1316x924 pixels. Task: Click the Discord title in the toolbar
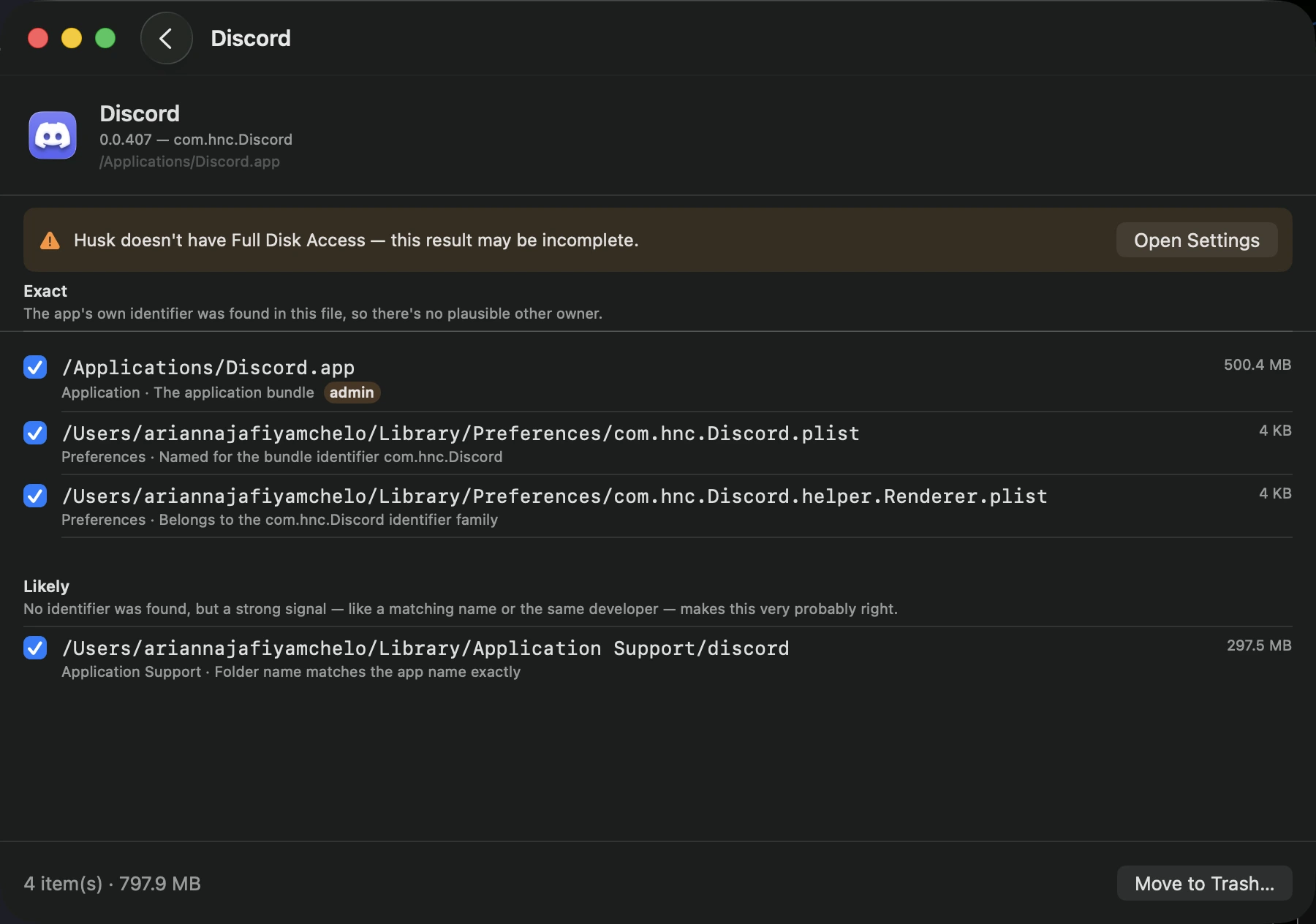click(x=251, y=38)
